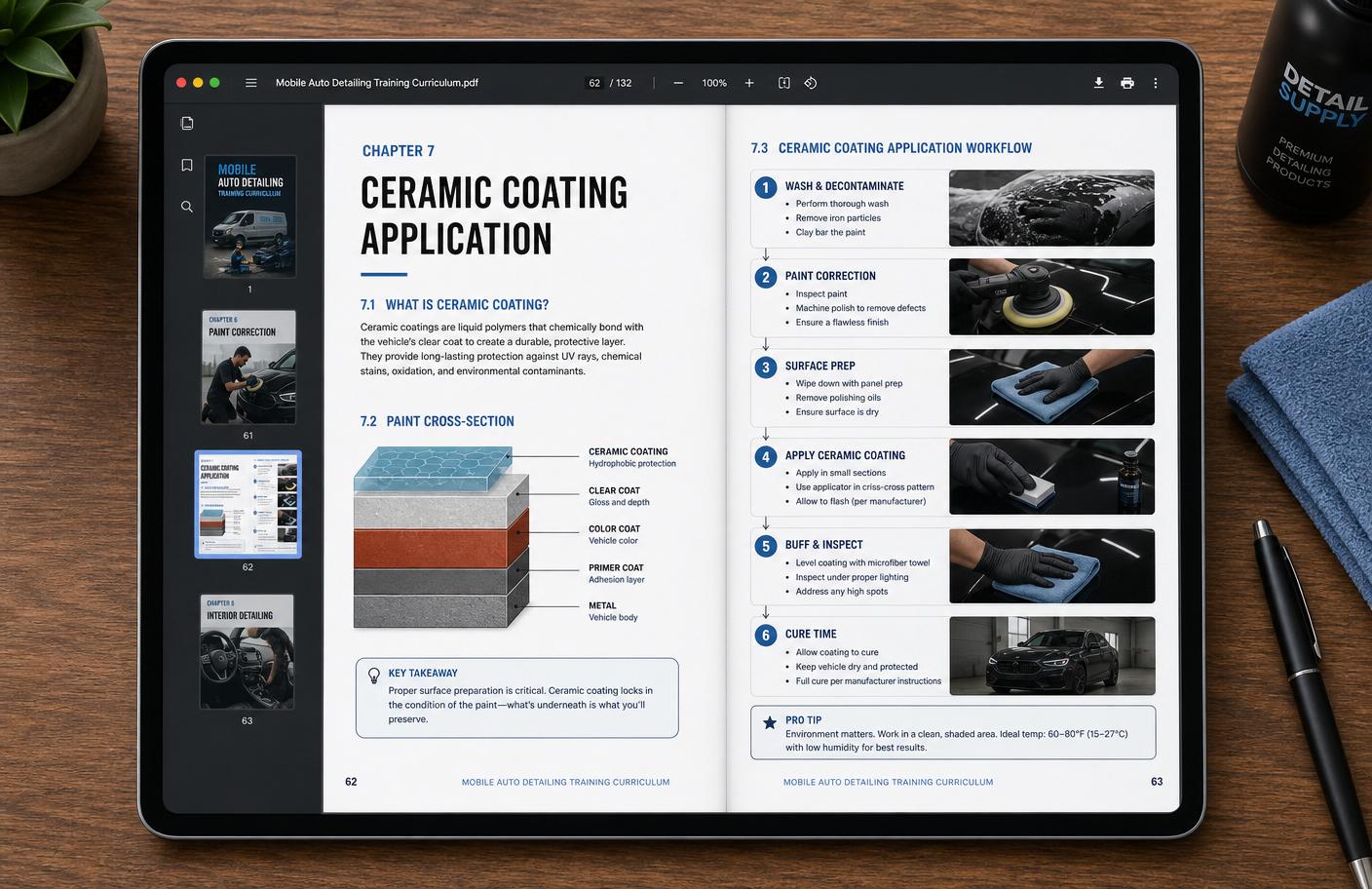Click 'Use applicator in criss-cross pattern' bullet
The image size is (1372, 889).
[x=864, y=487]
